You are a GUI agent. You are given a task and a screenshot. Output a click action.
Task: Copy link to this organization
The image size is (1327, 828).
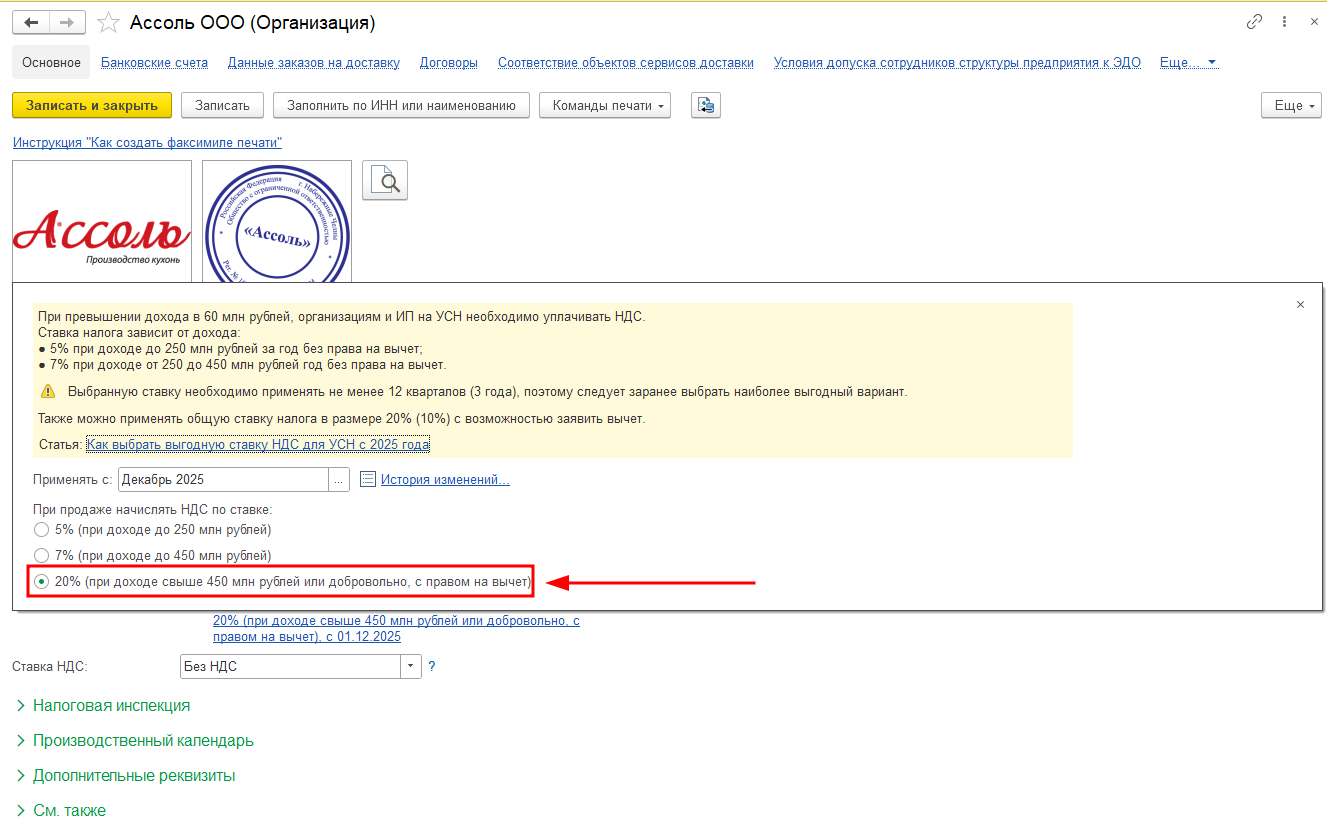1254,22
